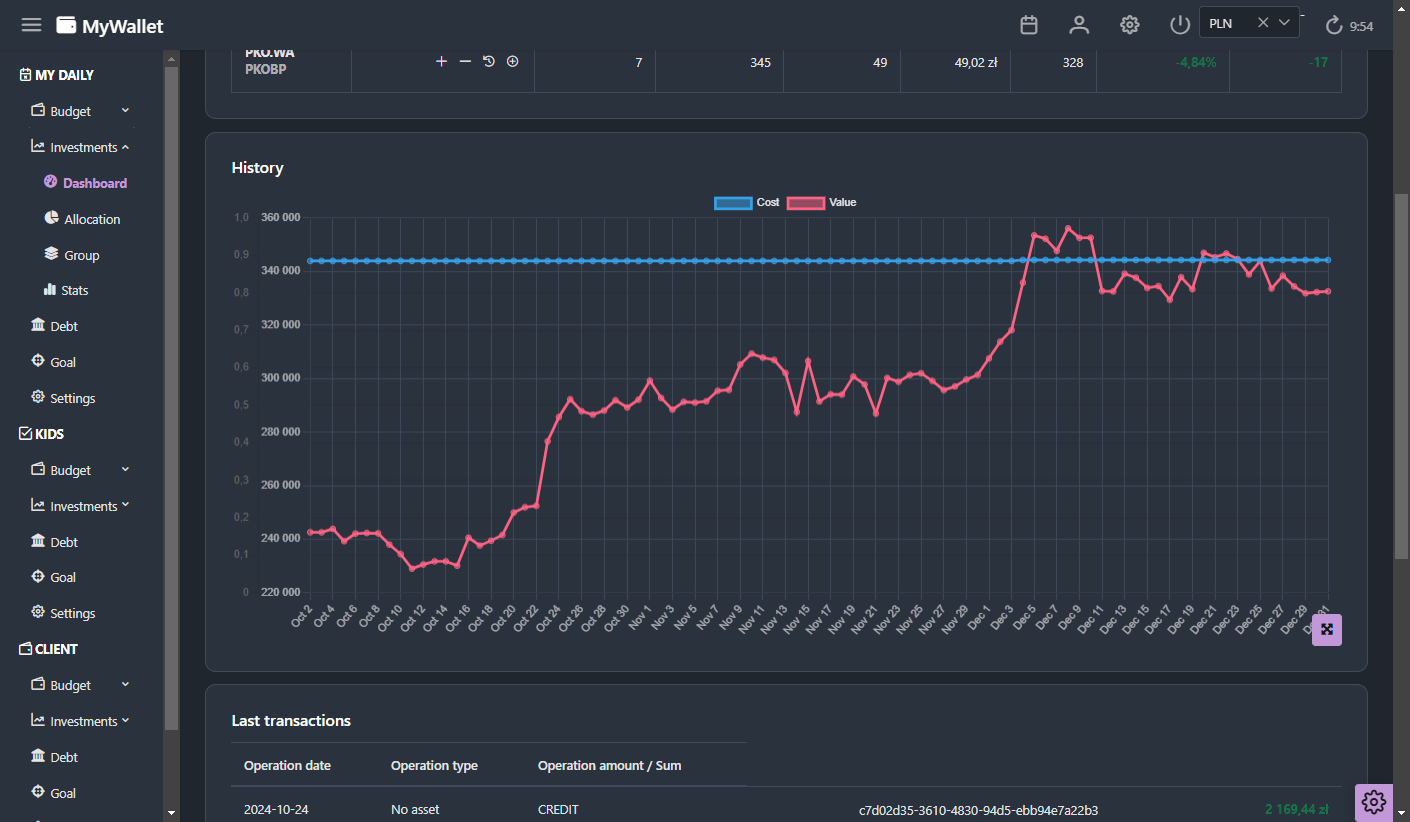The height and width of the screenshot is (822, 1410).
Task: Click the Last transactions heading
Action: [x=291, y=721]
